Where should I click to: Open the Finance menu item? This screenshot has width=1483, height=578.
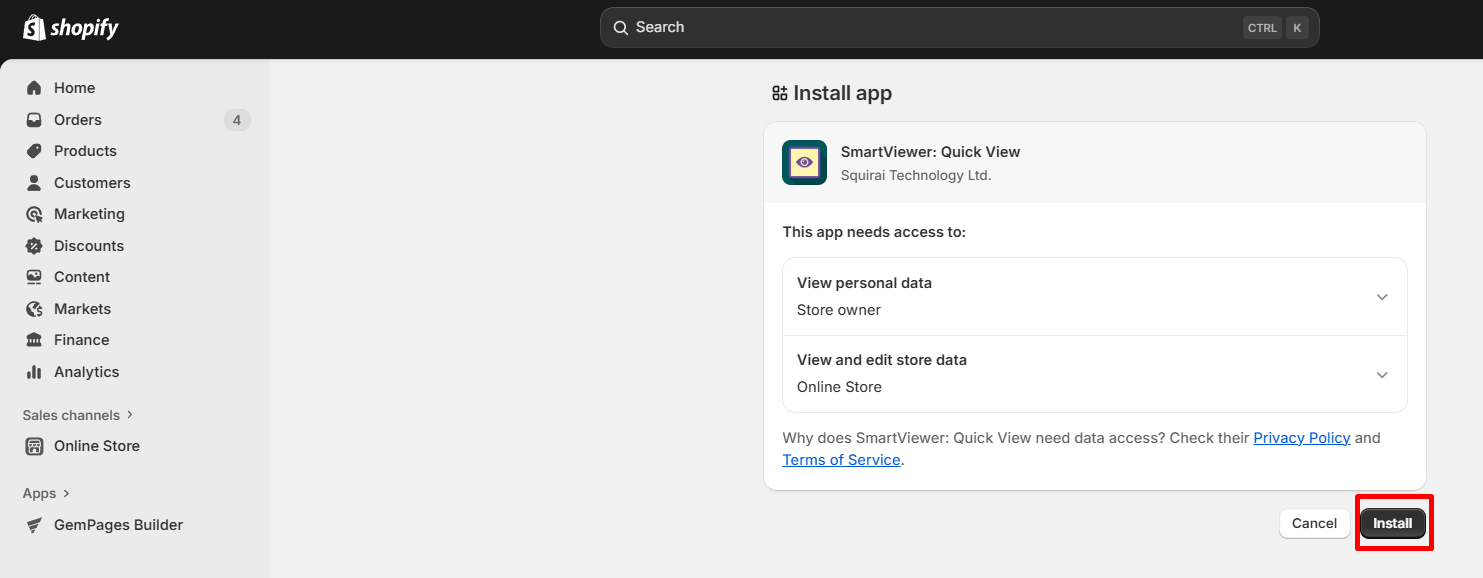point(81,340)
